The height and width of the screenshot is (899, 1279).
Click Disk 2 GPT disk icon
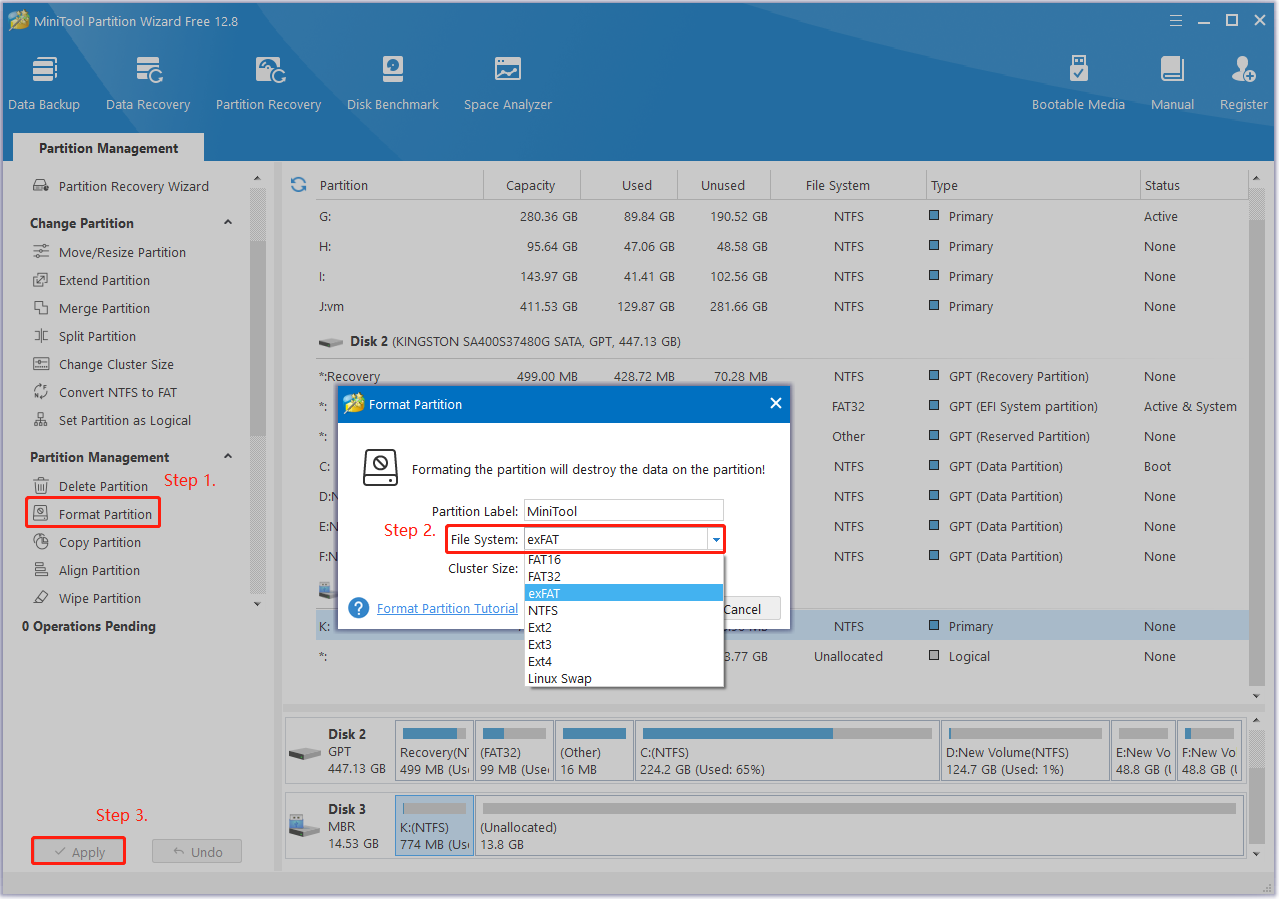(303, 751)
